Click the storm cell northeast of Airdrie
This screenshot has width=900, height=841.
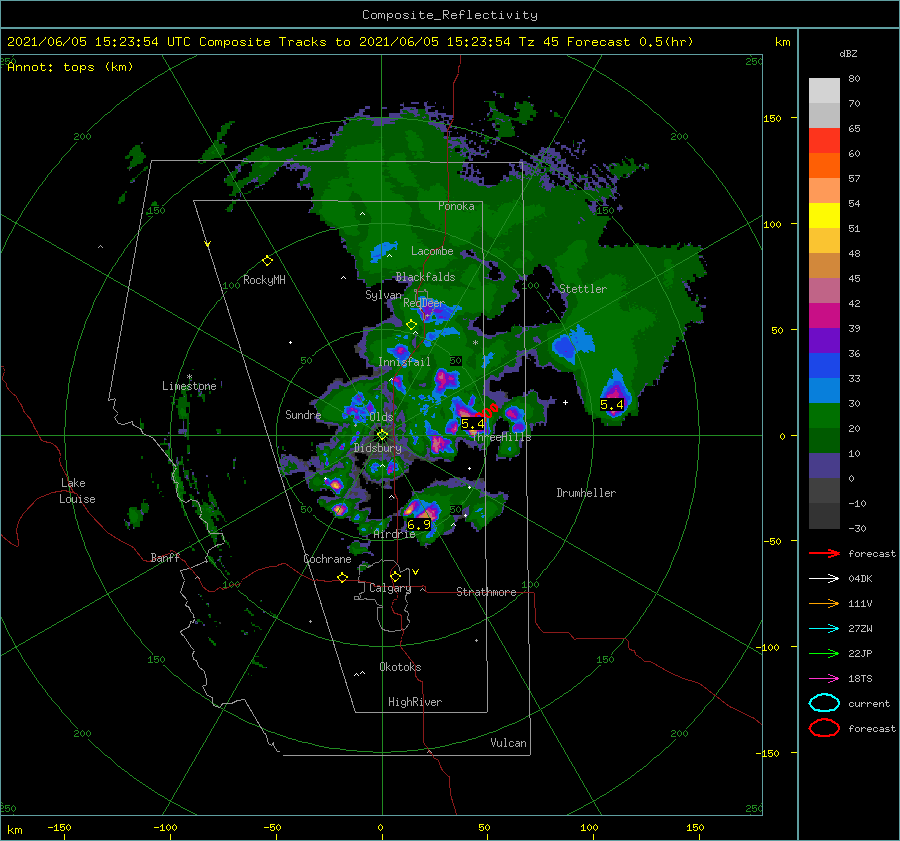pyautogui.click(x=423, y=511)
